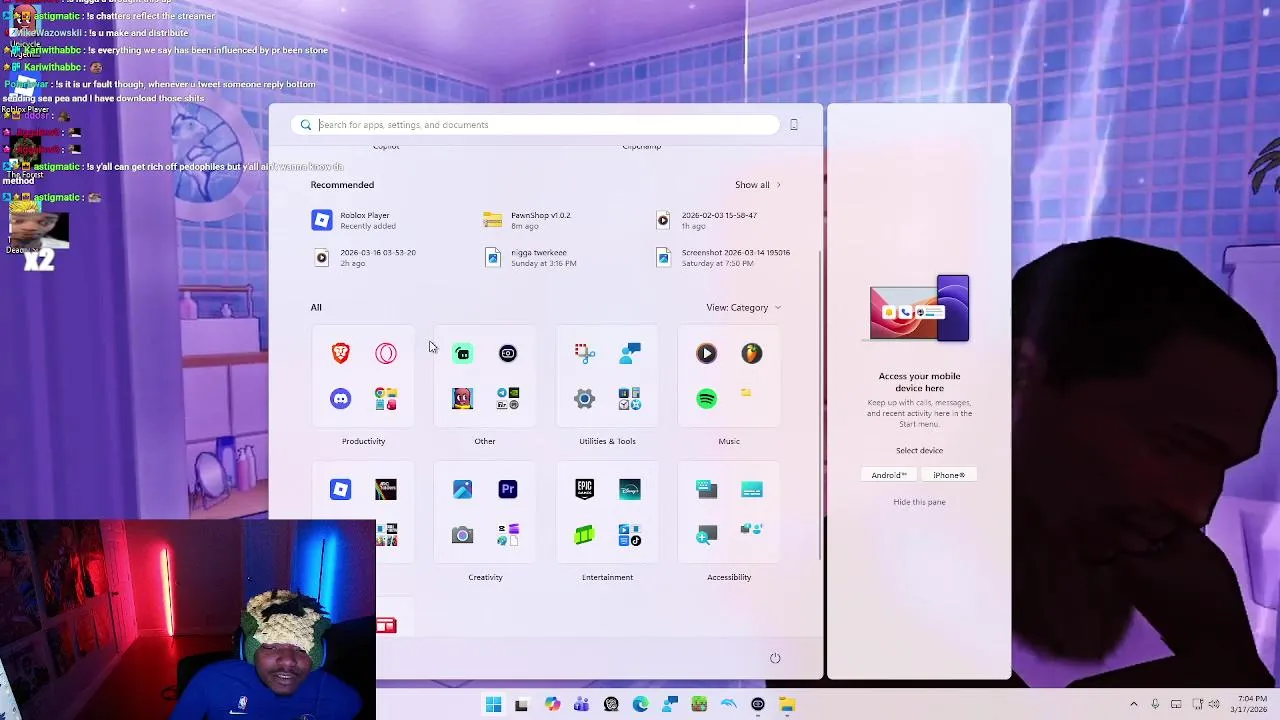This screenshot has width=1280, height=720.
Task: Expand Utilities & tools more-apps tile
Action: click(x=630, y=399)
